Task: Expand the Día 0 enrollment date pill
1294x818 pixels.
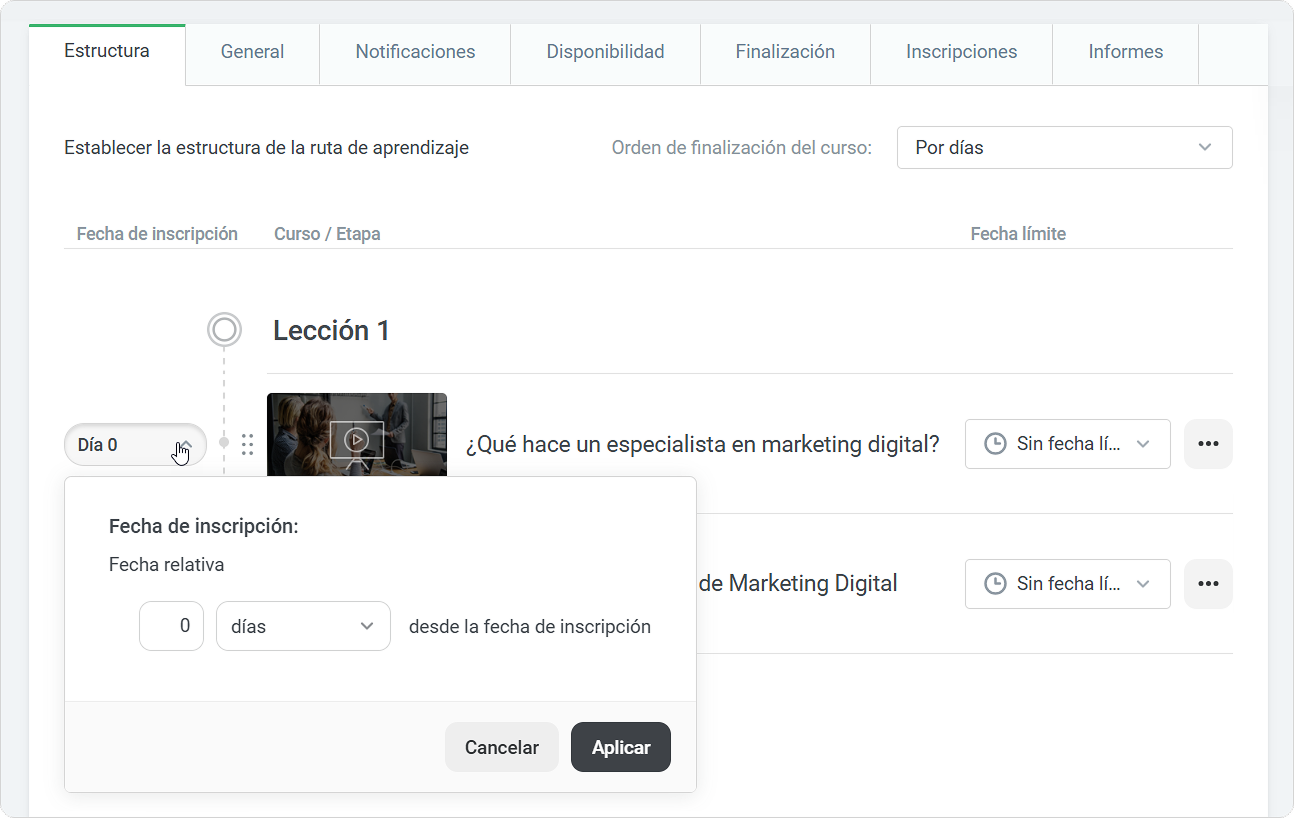Action: click(x=135, y=445)
